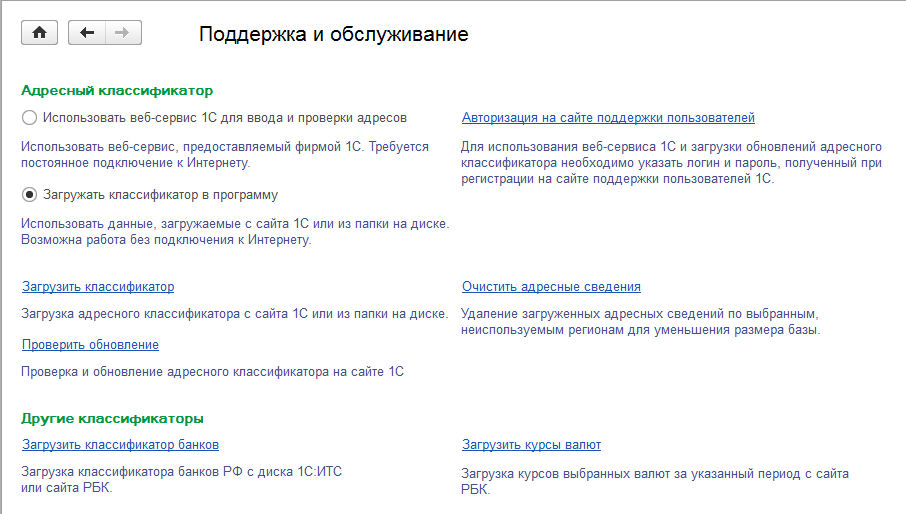Viewport: 906px width, 514px height.
Task: Click text 'Использовать веб-сервис, предоставляемый фирмой 1С'
Action: pyautogui.click(x=192, y=147)
